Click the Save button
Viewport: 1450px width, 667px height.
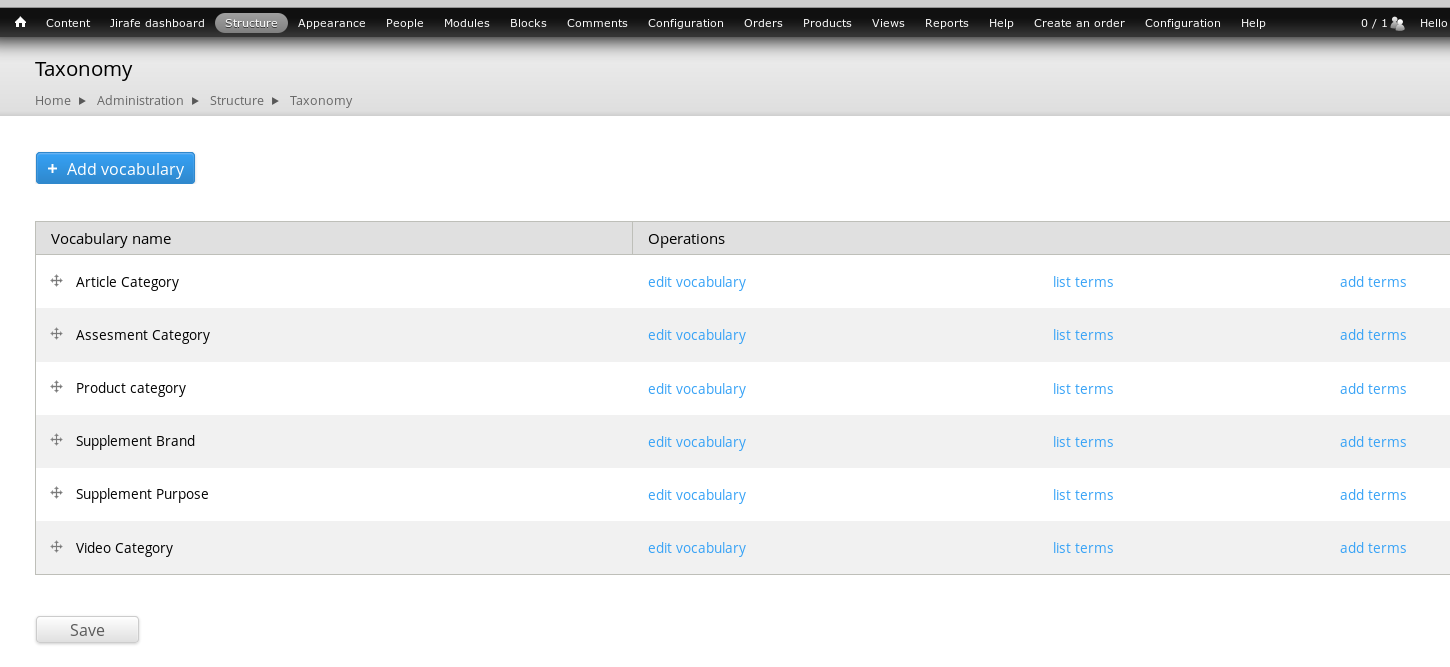click(x=87, y=630)
